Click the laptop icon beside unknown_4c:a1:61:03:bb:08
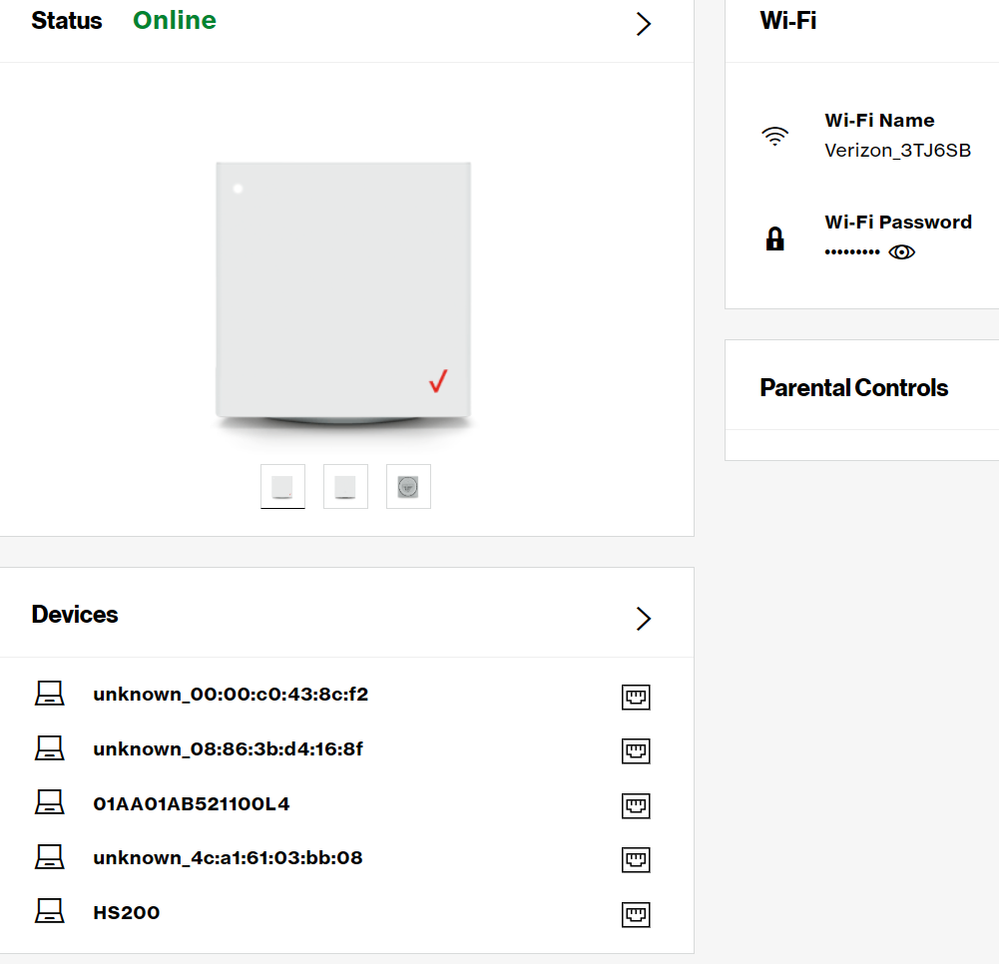Image resolution: width=999 pixels, height=964 pixels. click(49, 857)
